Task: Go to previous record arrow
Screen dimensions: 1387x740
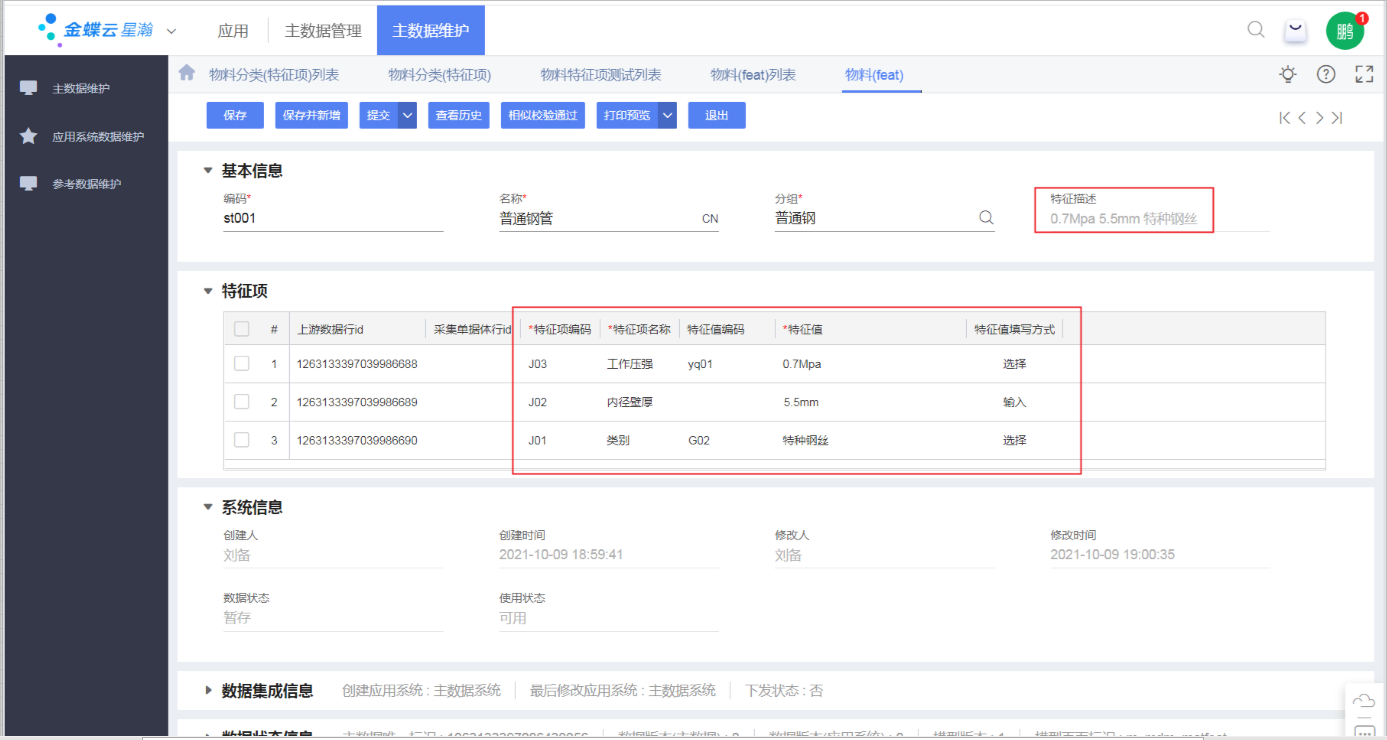Action: (1302, 118)
